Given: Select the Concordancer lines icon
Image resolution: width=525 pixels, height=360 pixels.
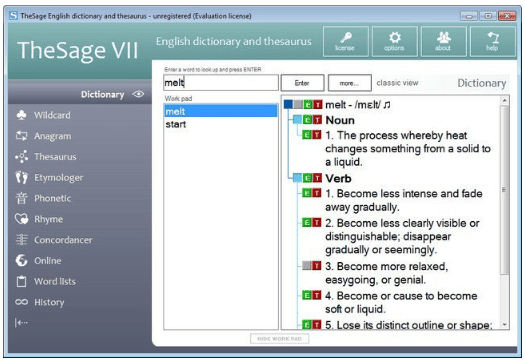Looking at the screenshot, I should (21, 239).
